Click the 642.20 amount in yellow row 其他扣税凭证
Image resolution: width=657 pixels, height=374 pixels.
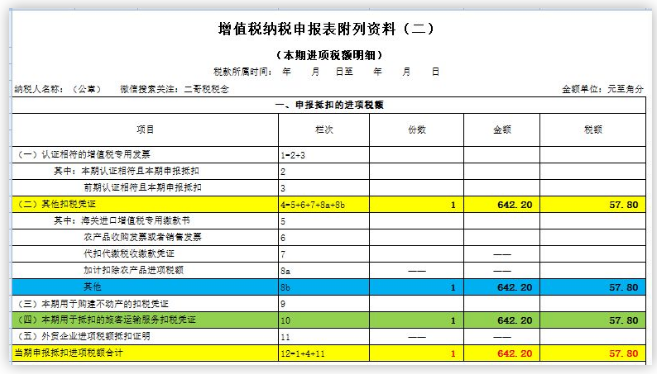tap(502, 204)
